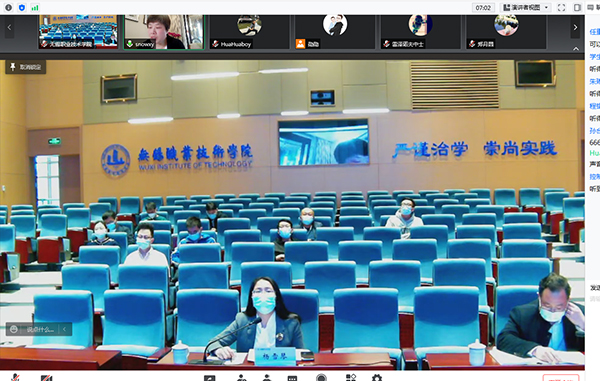The width and height of the screenshot is (600, 381).
Task: Toggle the side panel layout icon
Action: [x=577, y=7]
